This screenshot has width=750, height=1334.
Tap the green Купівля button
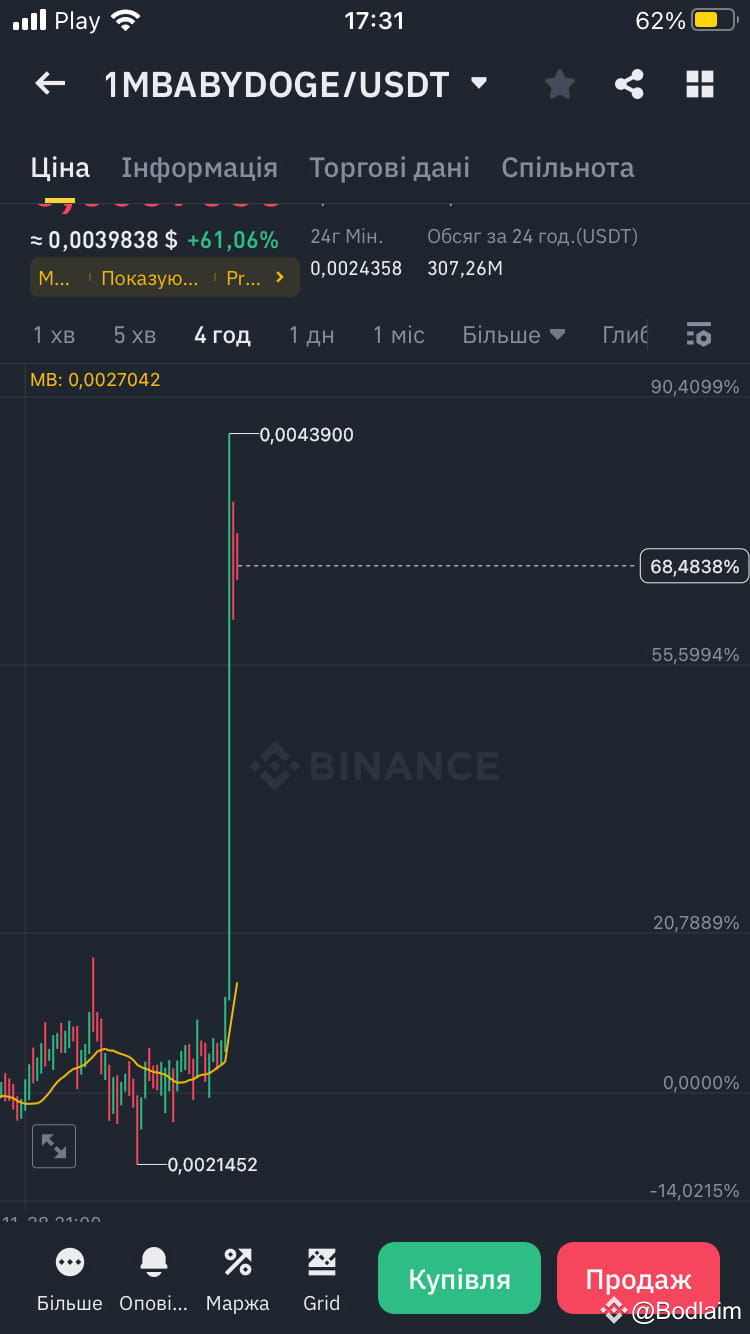pos(459,1278)
